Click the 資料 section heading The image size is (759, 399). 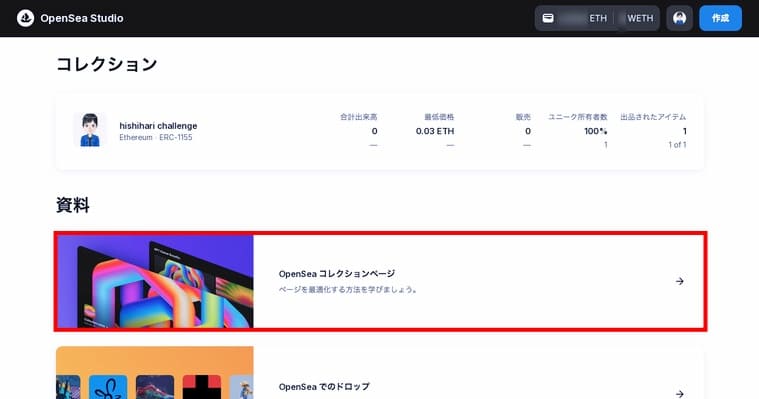tap(73, 205)
